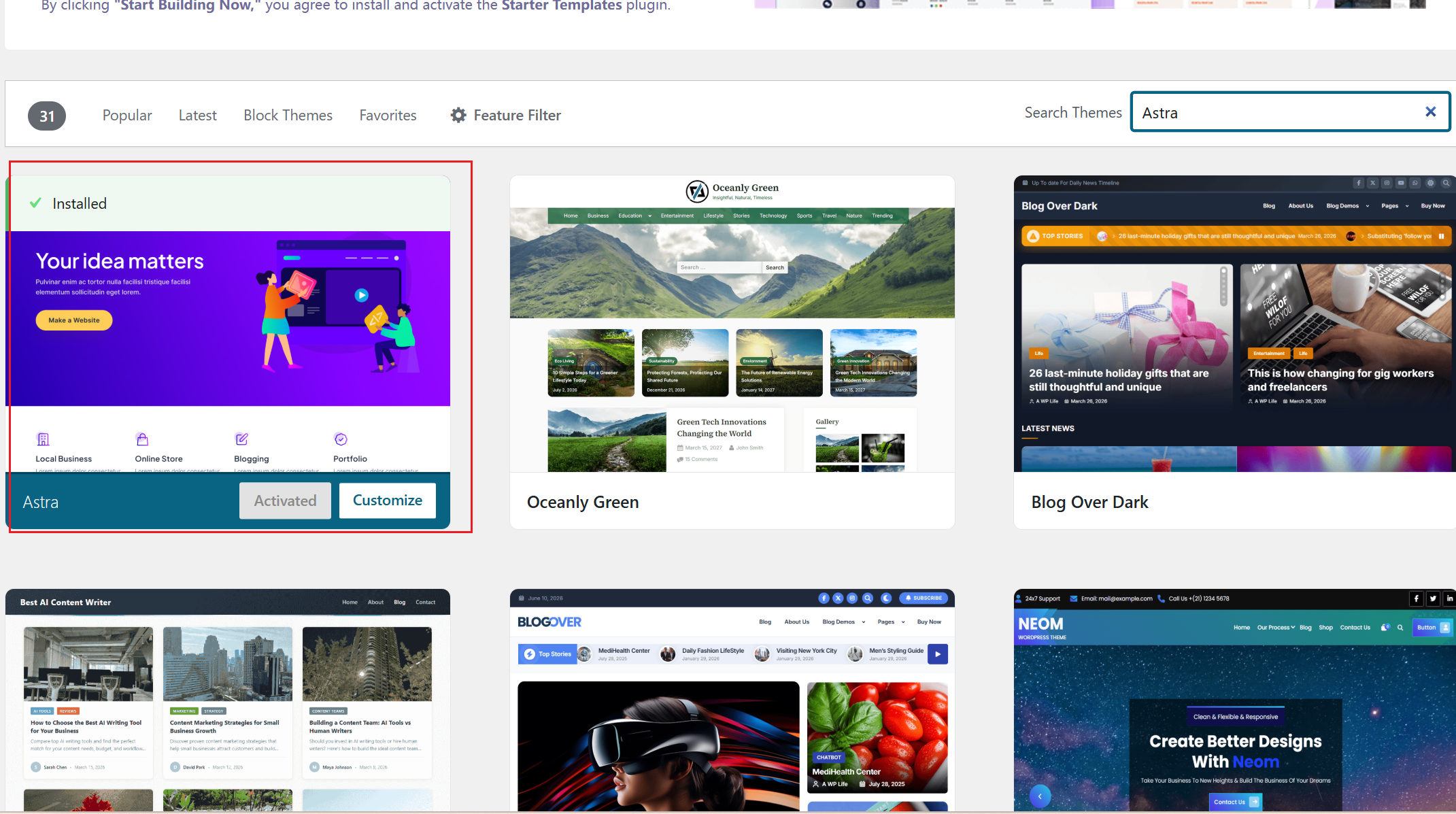The image size is (1456, 814).
Task: Open the Oceanly Green theme card title
Action: tap(583, 502)
